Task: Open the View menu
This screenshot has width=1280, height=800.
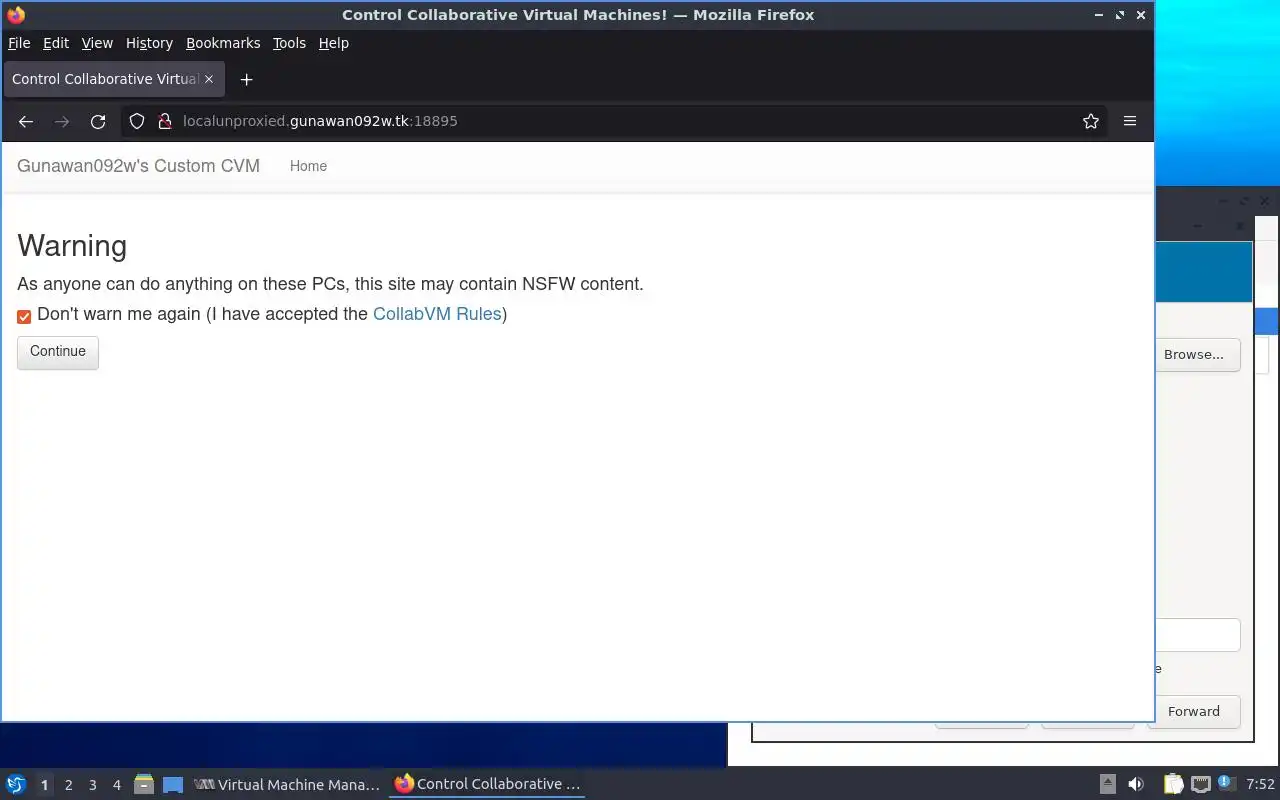Action: 97,43
